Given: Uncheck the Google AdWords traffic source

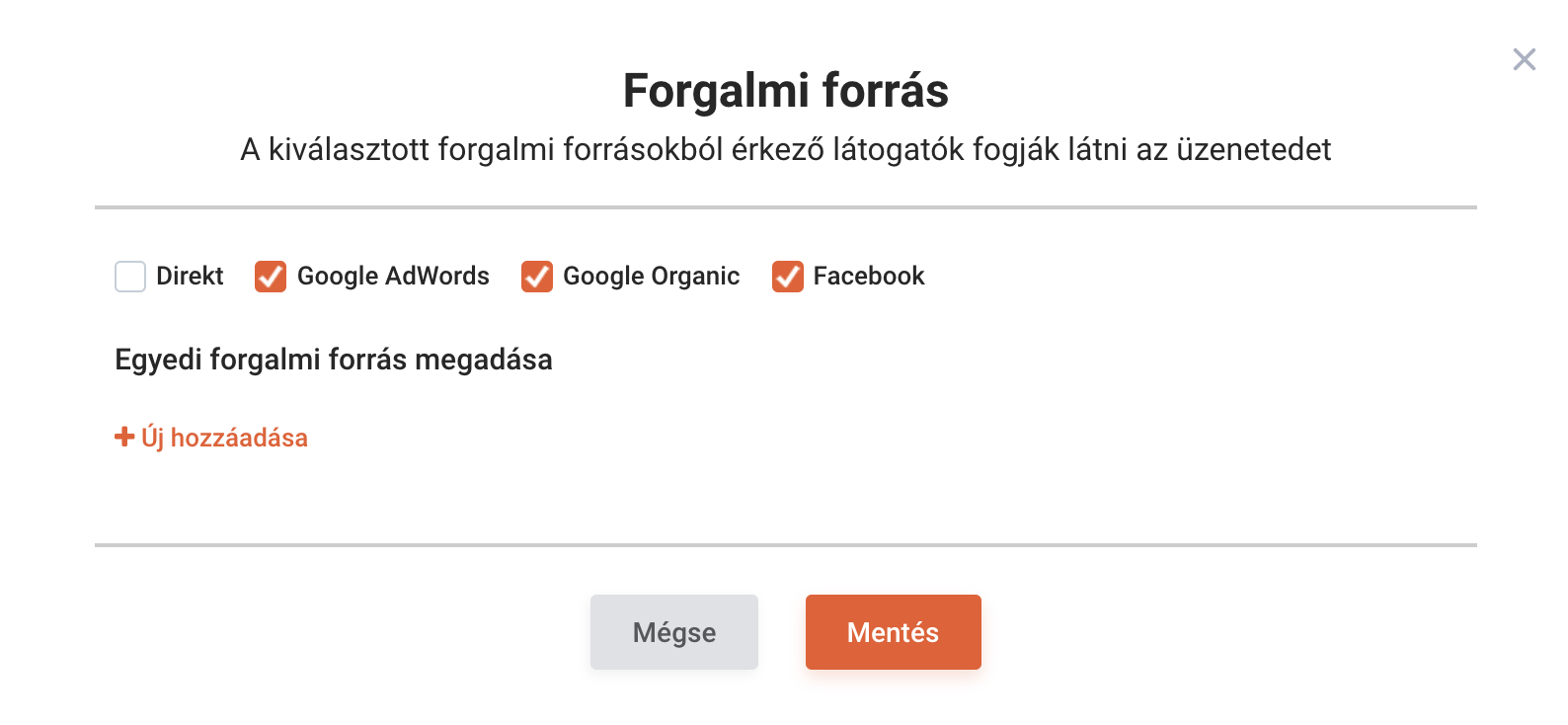Looking at the screenshot, I should (x=271, y=277).
